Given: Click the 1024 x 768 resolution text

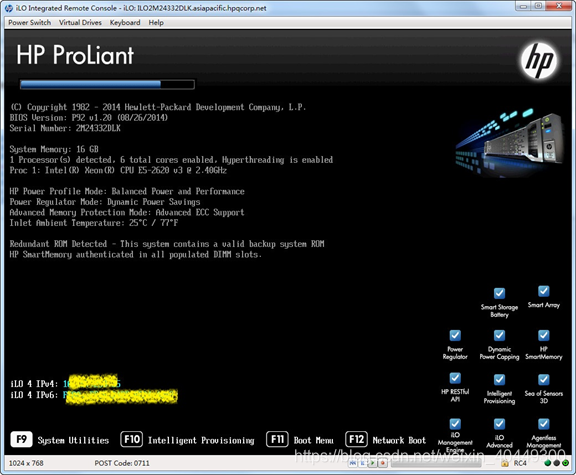Looking at the screenshot, I should pyautogui.click(x=26, y=463).
